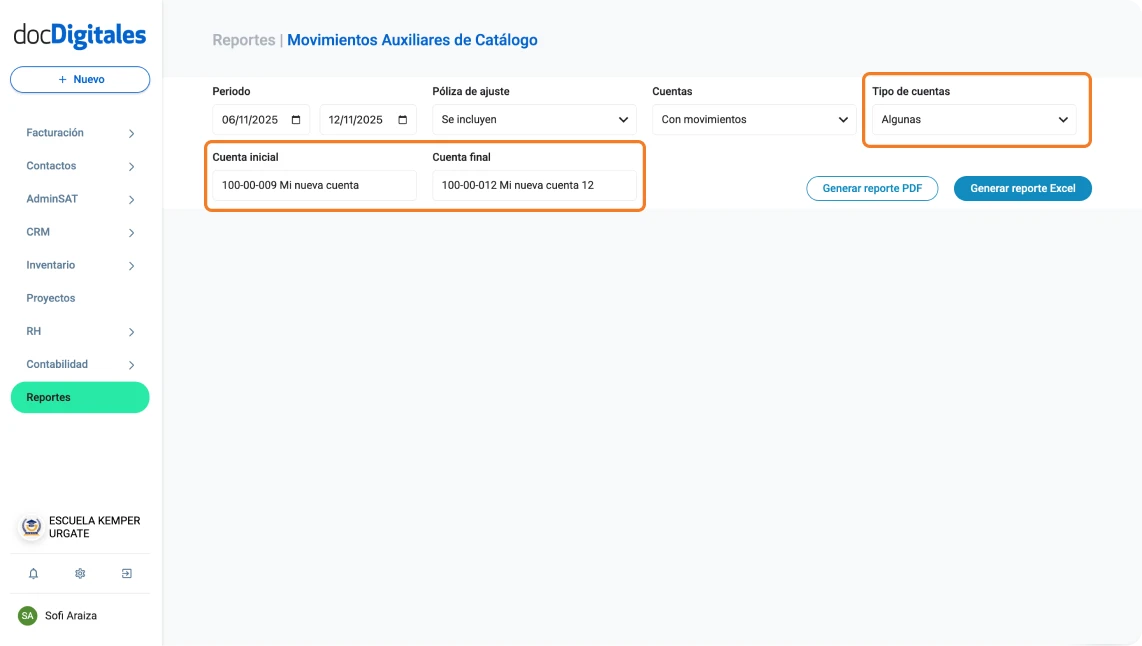Open the settings gear icon
This screenshot has width=1142, height=646.
pos(79,573)
